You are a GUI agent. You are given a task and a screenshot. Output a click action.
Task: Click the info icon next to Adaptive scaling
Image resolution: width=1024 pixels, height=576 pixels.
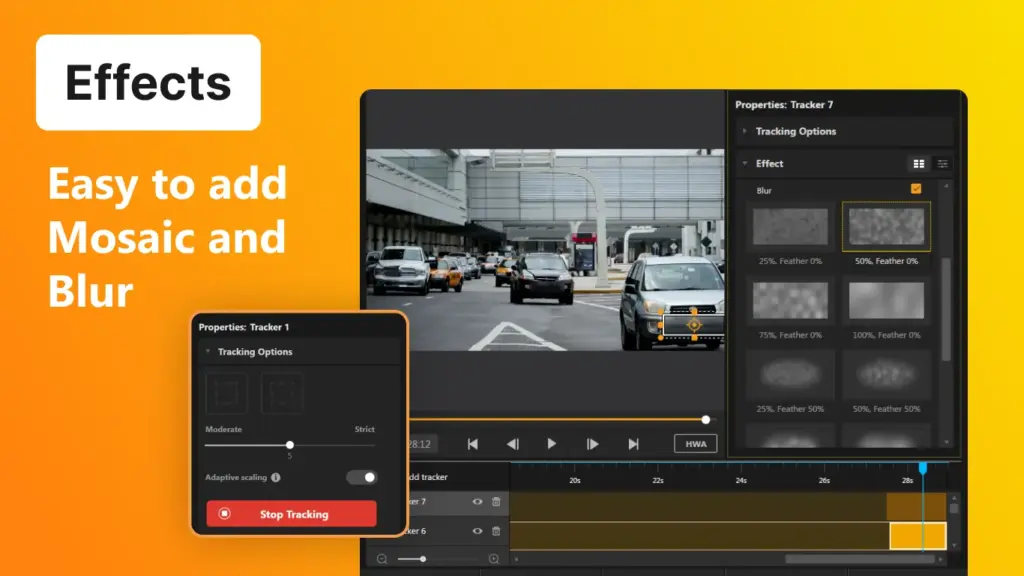(277, 477)
